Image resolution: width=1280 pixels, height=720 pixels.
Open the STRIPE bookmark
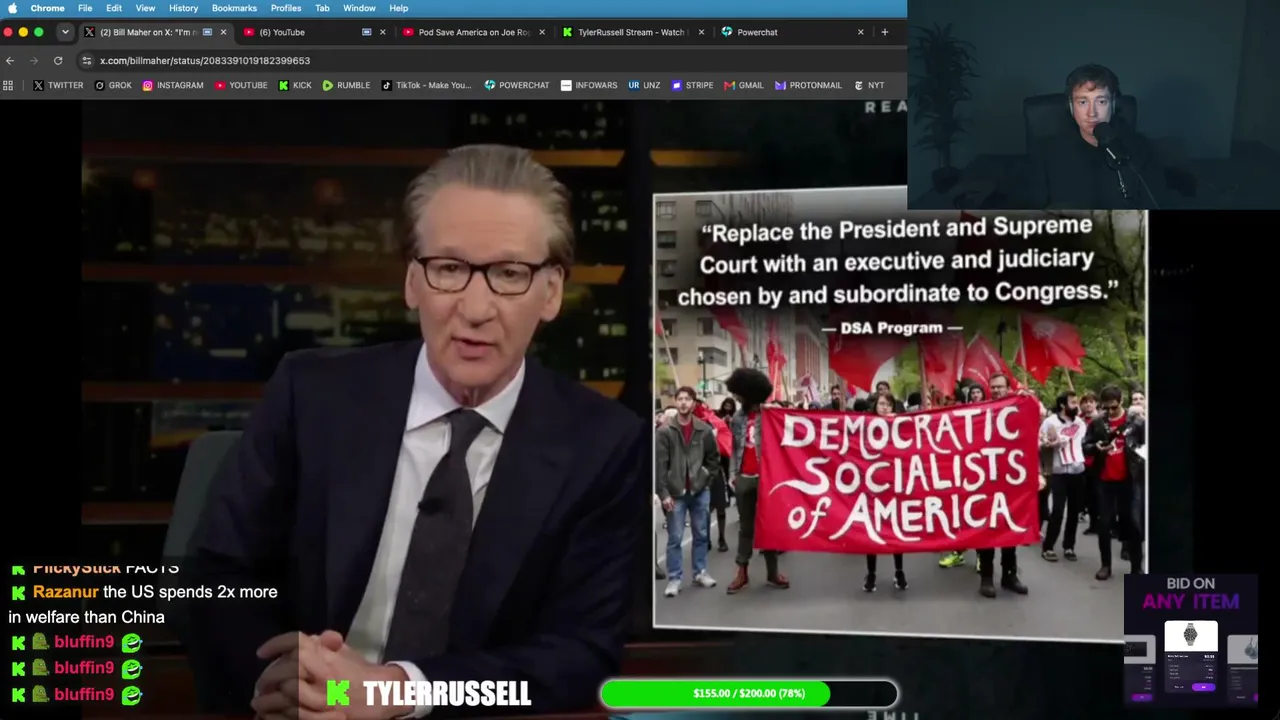692,85
